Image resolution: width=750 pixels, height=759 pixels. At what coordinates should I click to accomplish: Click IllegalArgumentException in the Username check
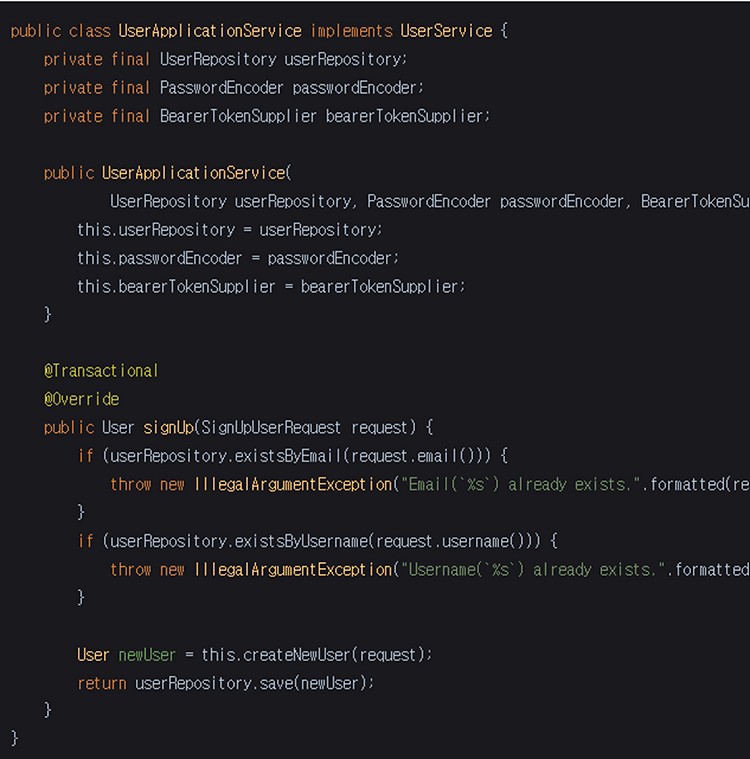tap(292, 570)
